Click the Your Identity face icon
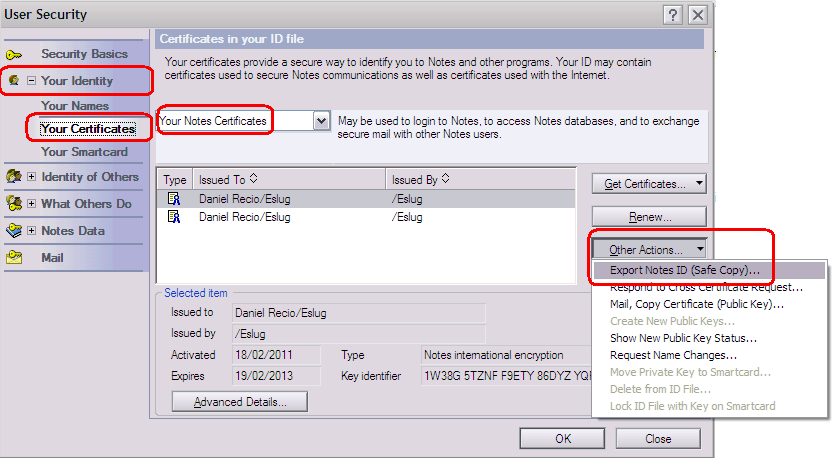832x458 pixels. [x=14, y=80]
